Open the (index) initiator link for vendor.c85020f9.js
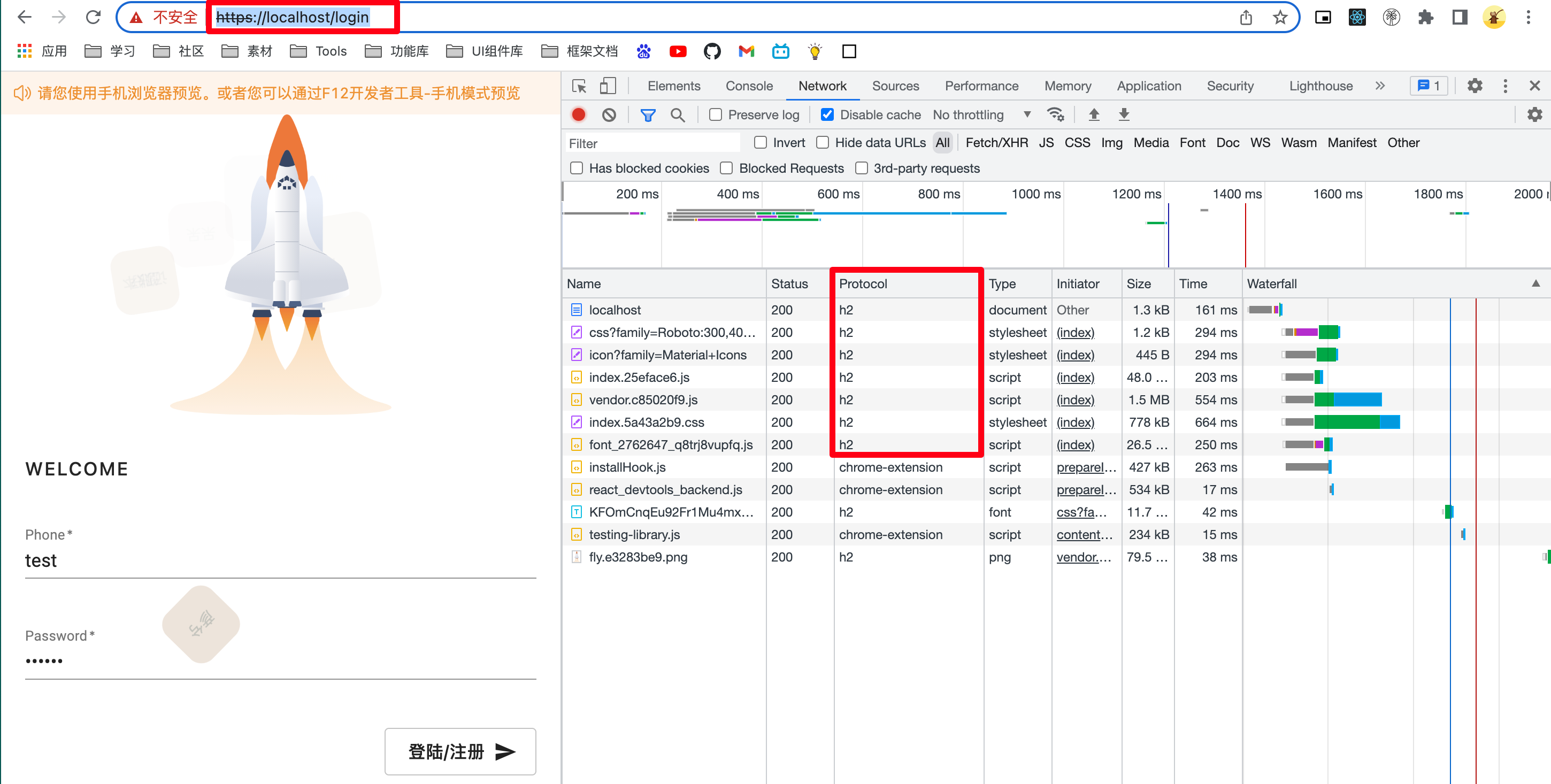The height and width of the screenshot is (784, 1551). pos(1076,400)
